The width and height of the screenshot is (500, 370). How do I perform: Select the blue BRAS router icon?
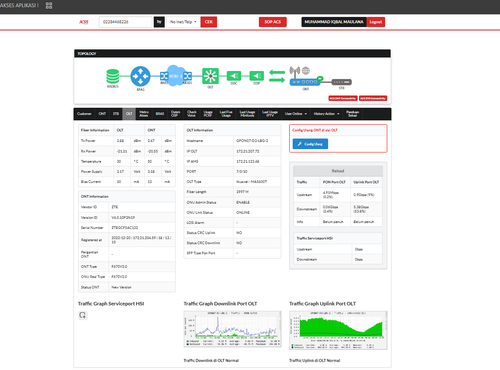point(140,76)
